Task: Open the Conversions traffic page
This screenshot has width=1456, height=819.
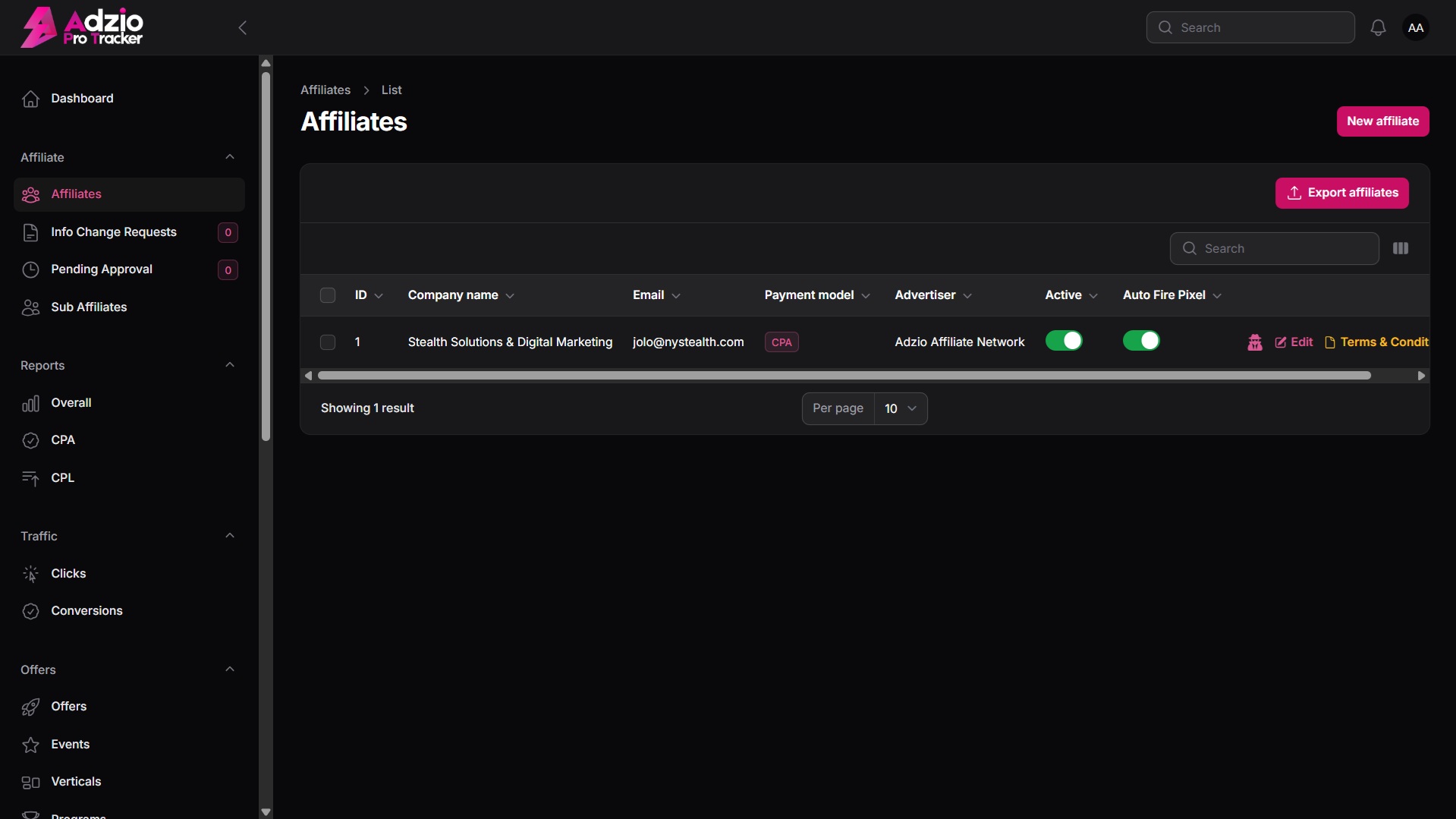Action: [129, 611]
